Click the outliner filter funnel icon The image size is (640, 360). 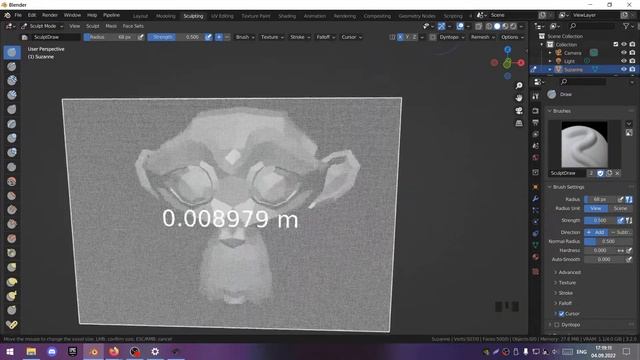pos(626,26)
